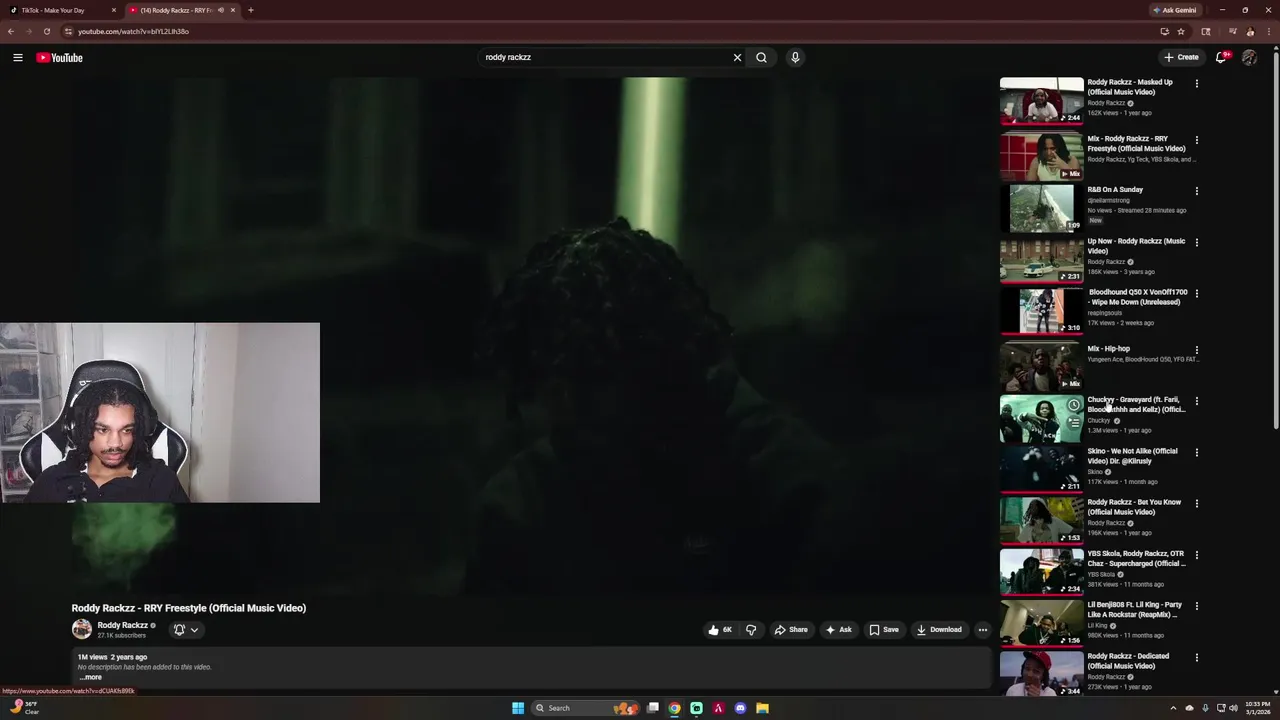Open taskbar clock and date

1258,708
